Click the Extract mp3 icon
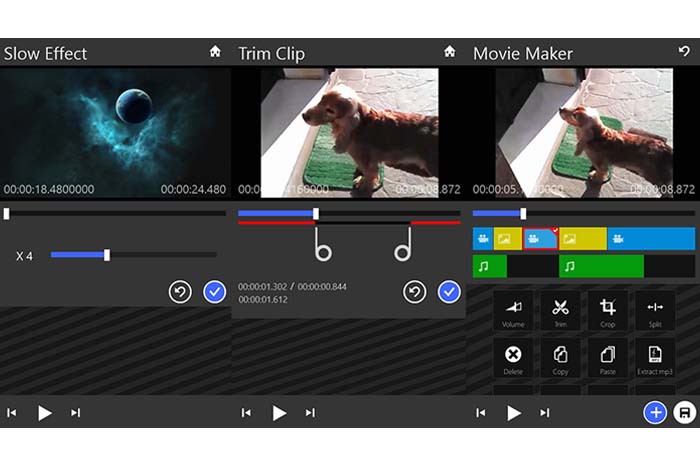The image size is (700, 467). coord(655,357)
